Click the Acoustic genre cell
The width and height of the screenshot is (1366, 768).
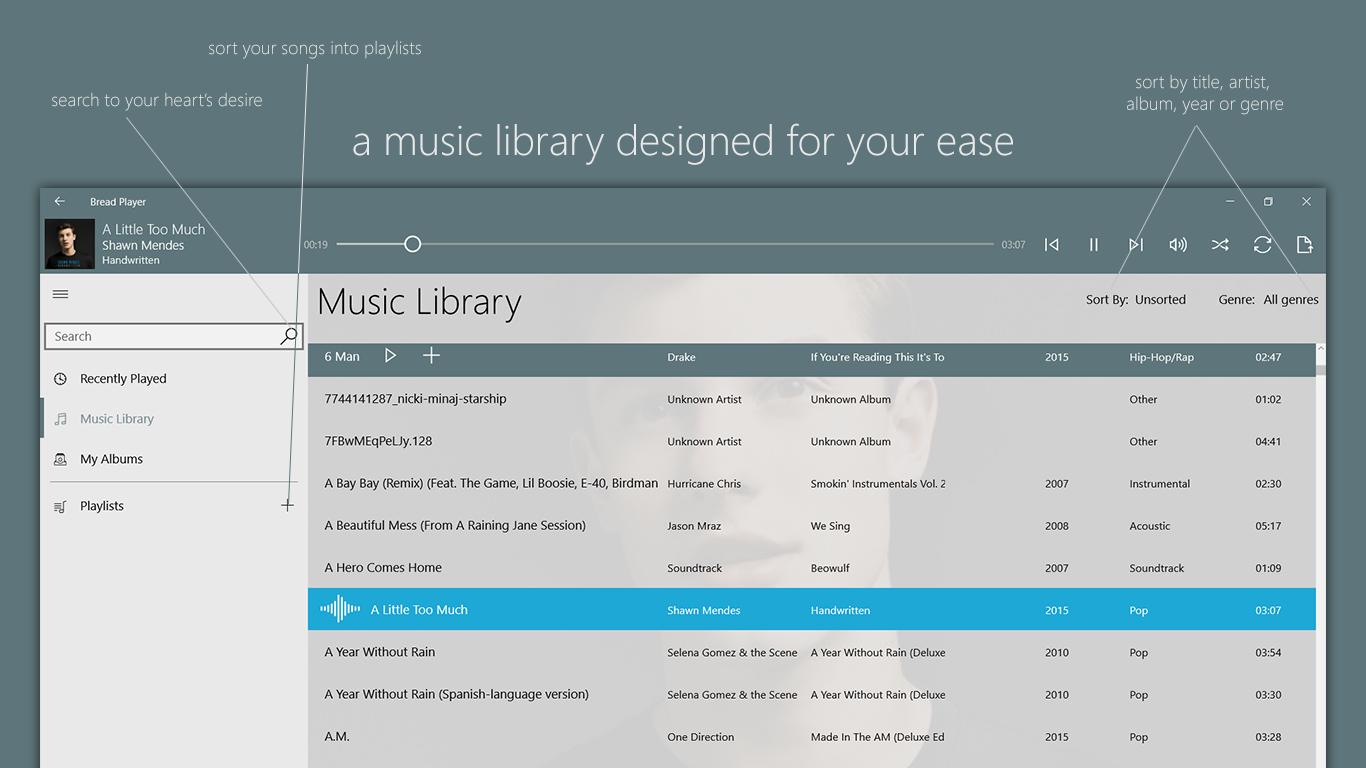[x=1149, y=526]
